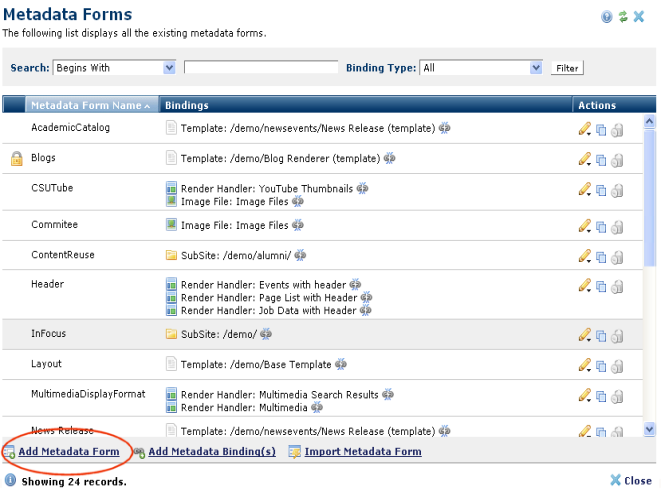Unbind the News Release template from AcademicCatalog
The image size is (661, 489).
[x=444, y=128]
